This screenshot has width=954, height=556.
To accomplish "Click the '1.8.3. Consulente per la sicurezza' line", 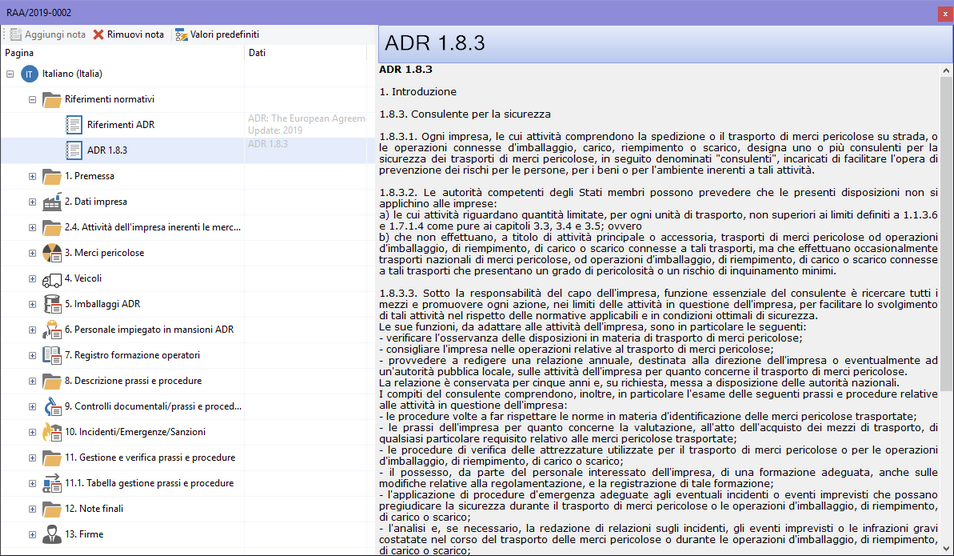I will pyautogui.click(x=465, y=114).
